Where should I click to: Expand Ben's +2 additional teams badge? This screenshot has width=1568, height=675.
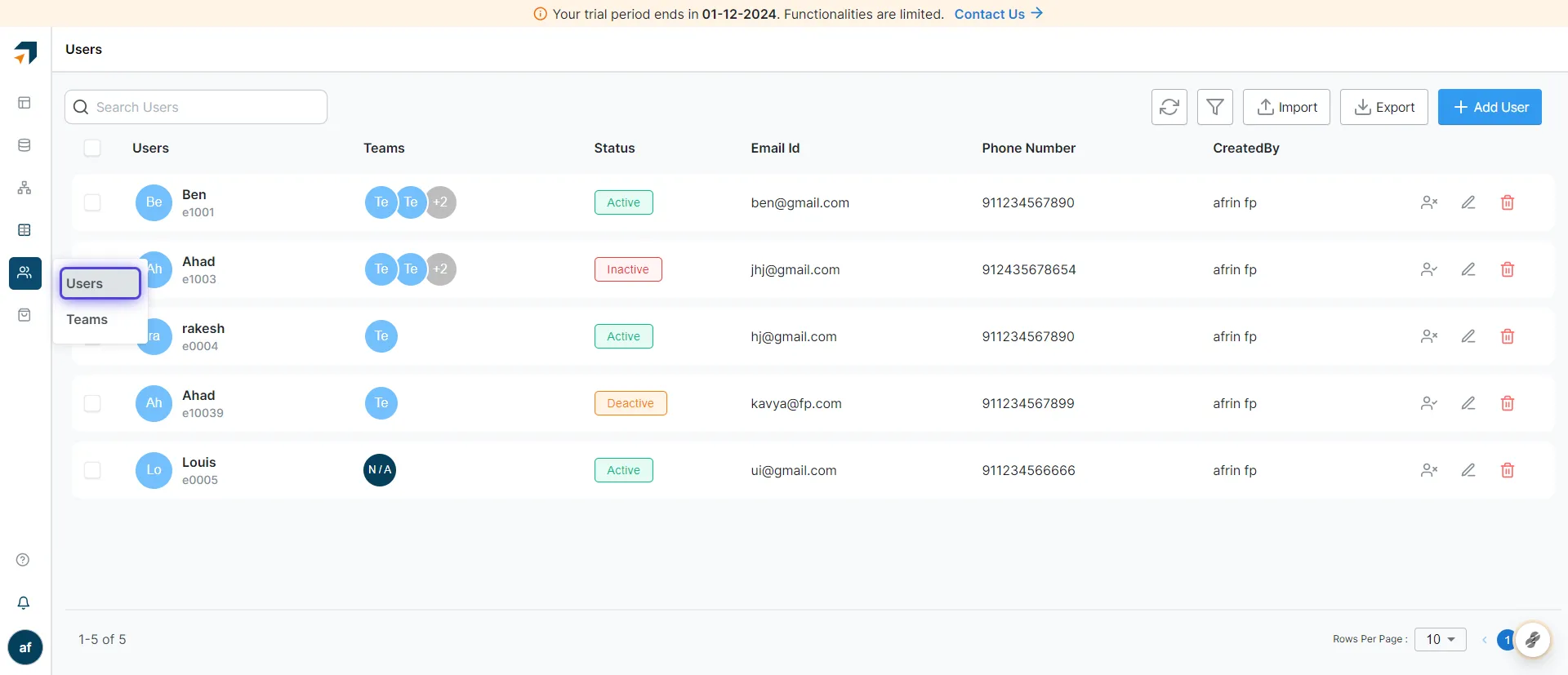[x=440, y=202]
